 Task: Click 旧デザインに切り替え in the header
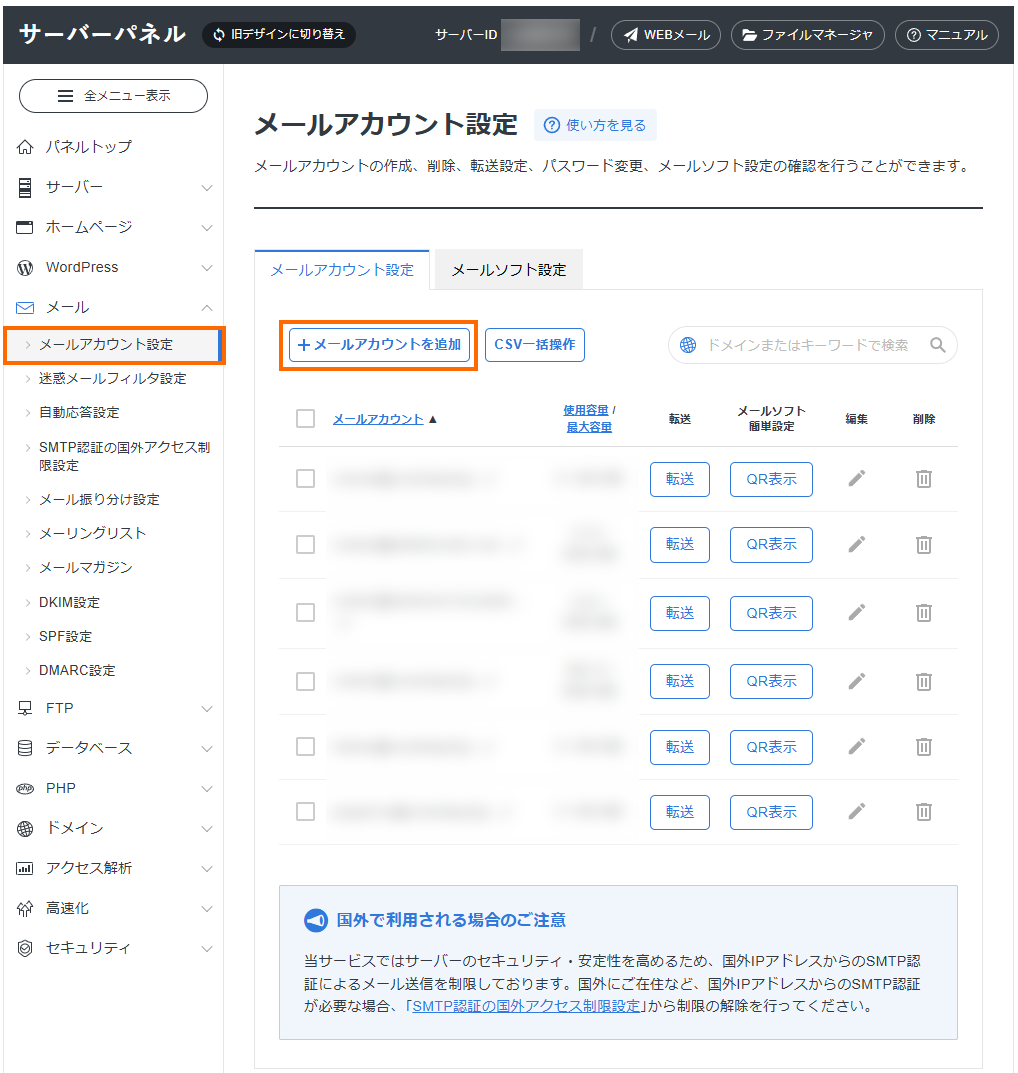279,34
